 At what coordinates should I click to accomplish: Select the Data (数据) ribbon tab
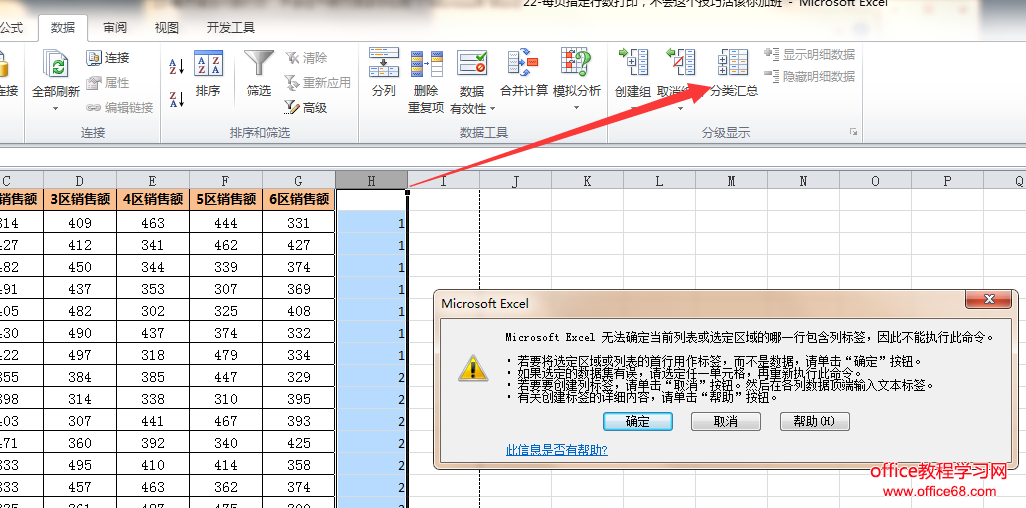click(63, 27)
